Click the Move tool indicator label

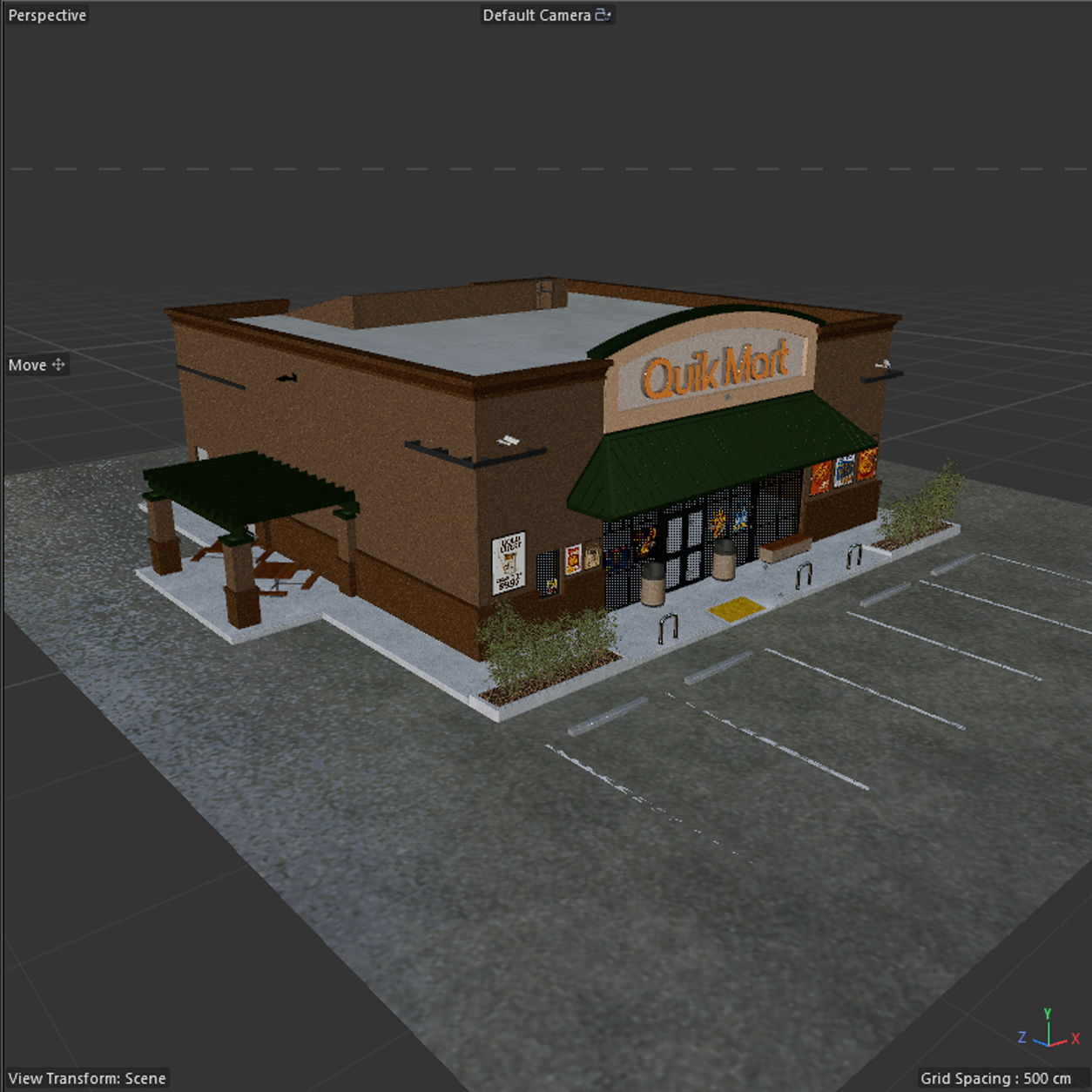(x=27, y=365)
